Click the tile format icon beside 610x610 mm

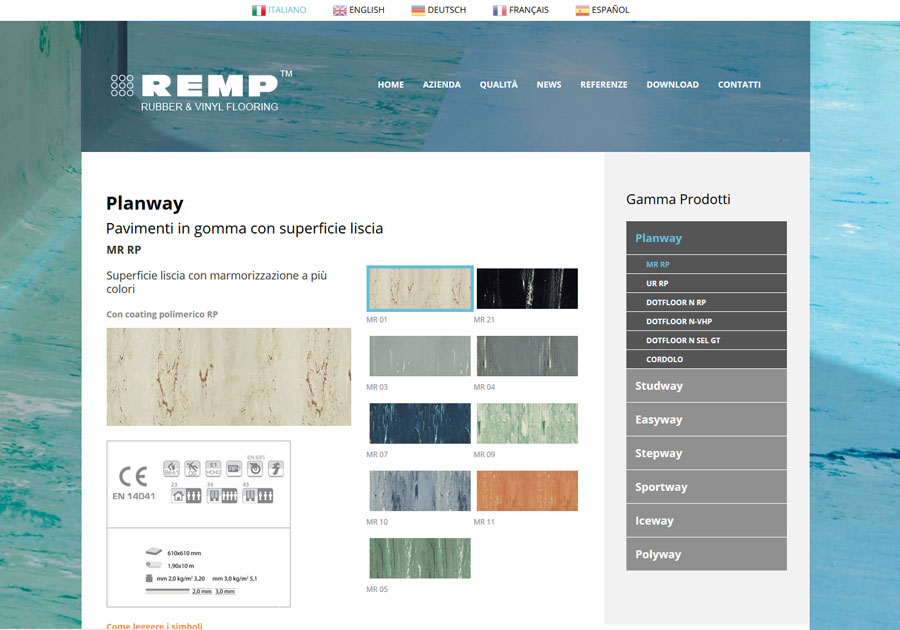(154, 551)
